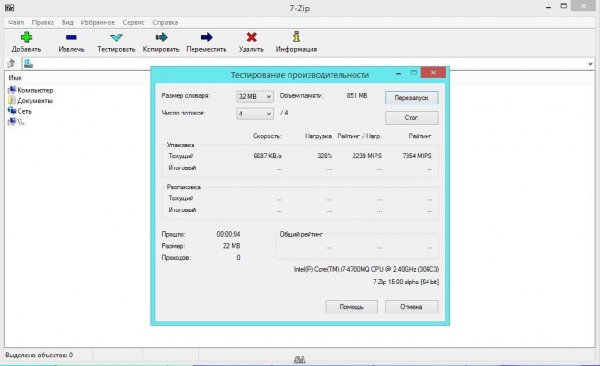Open the Избранное menu
The image size is (600, 366).
click(x=98, y=23)
